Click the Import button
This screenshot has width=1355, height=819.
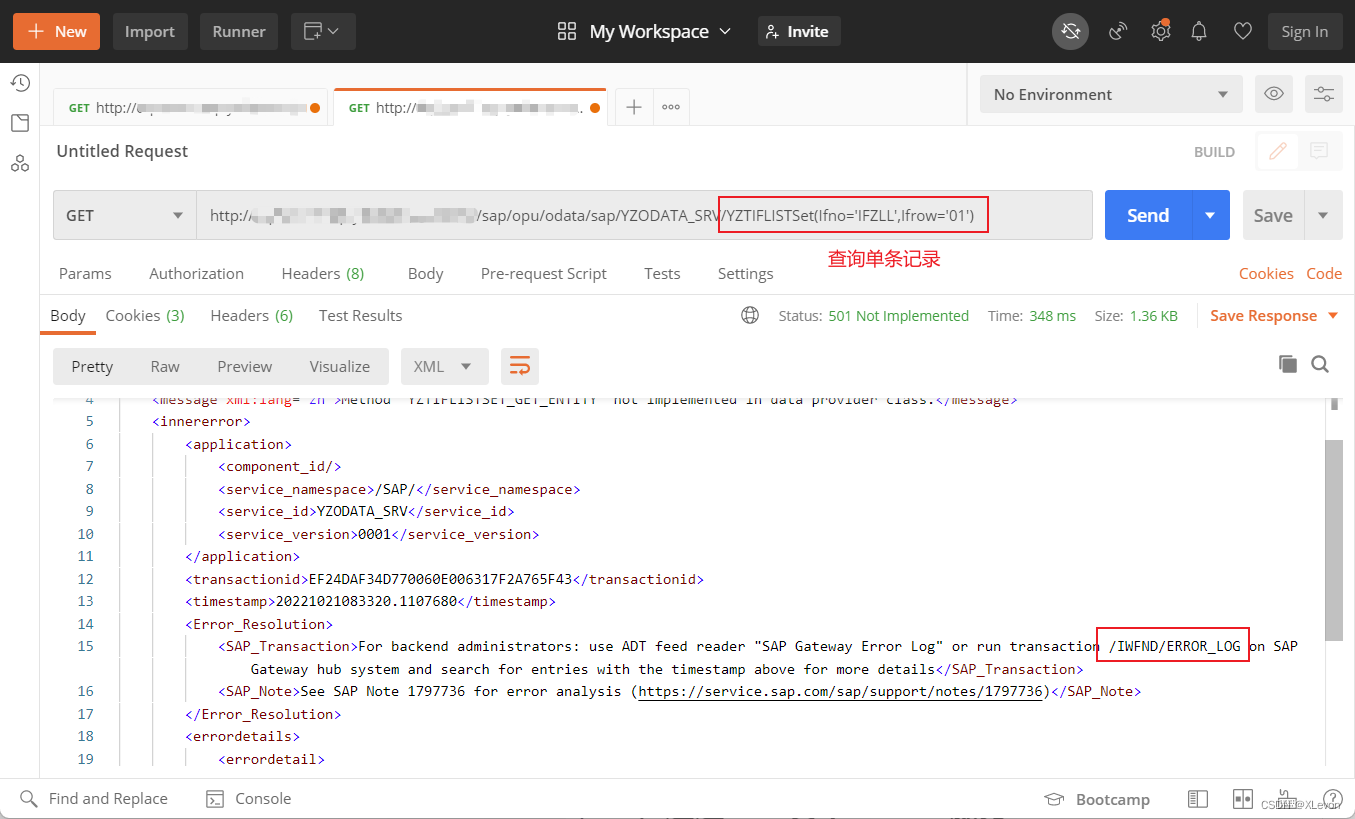[x=150, y=32]
